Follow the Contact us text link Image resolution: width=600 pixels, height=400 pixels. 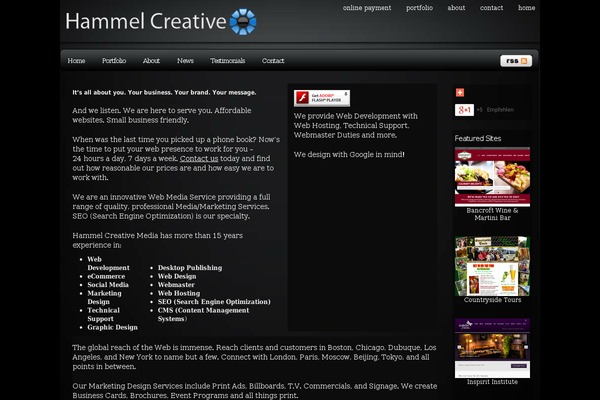coord(199,158)
